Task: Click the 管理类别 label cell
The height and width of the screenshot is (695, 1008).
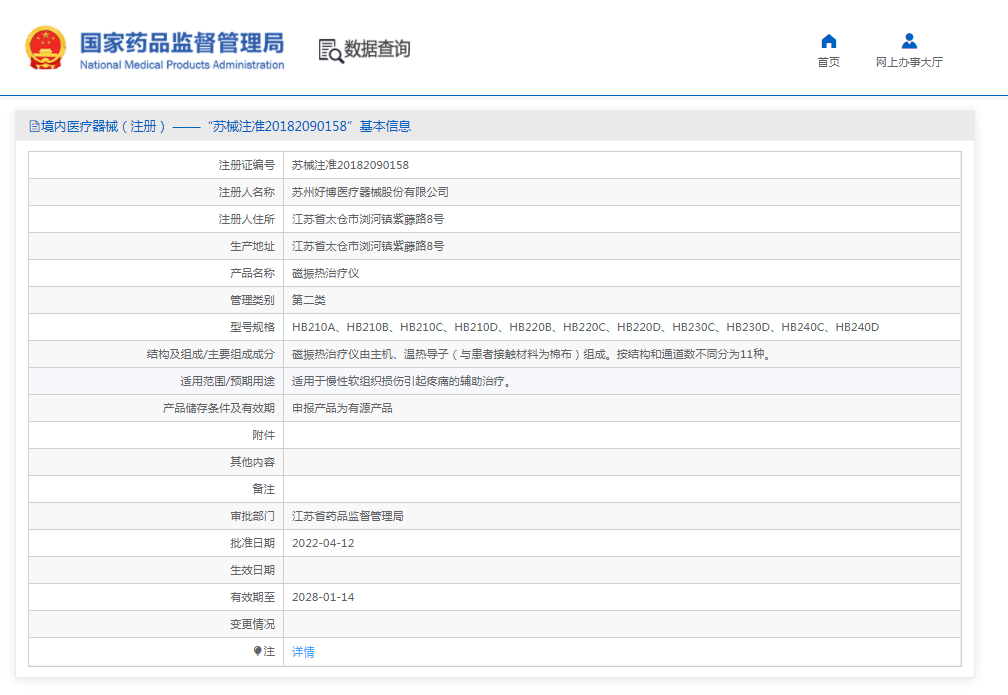Action: tap(156, 300)
